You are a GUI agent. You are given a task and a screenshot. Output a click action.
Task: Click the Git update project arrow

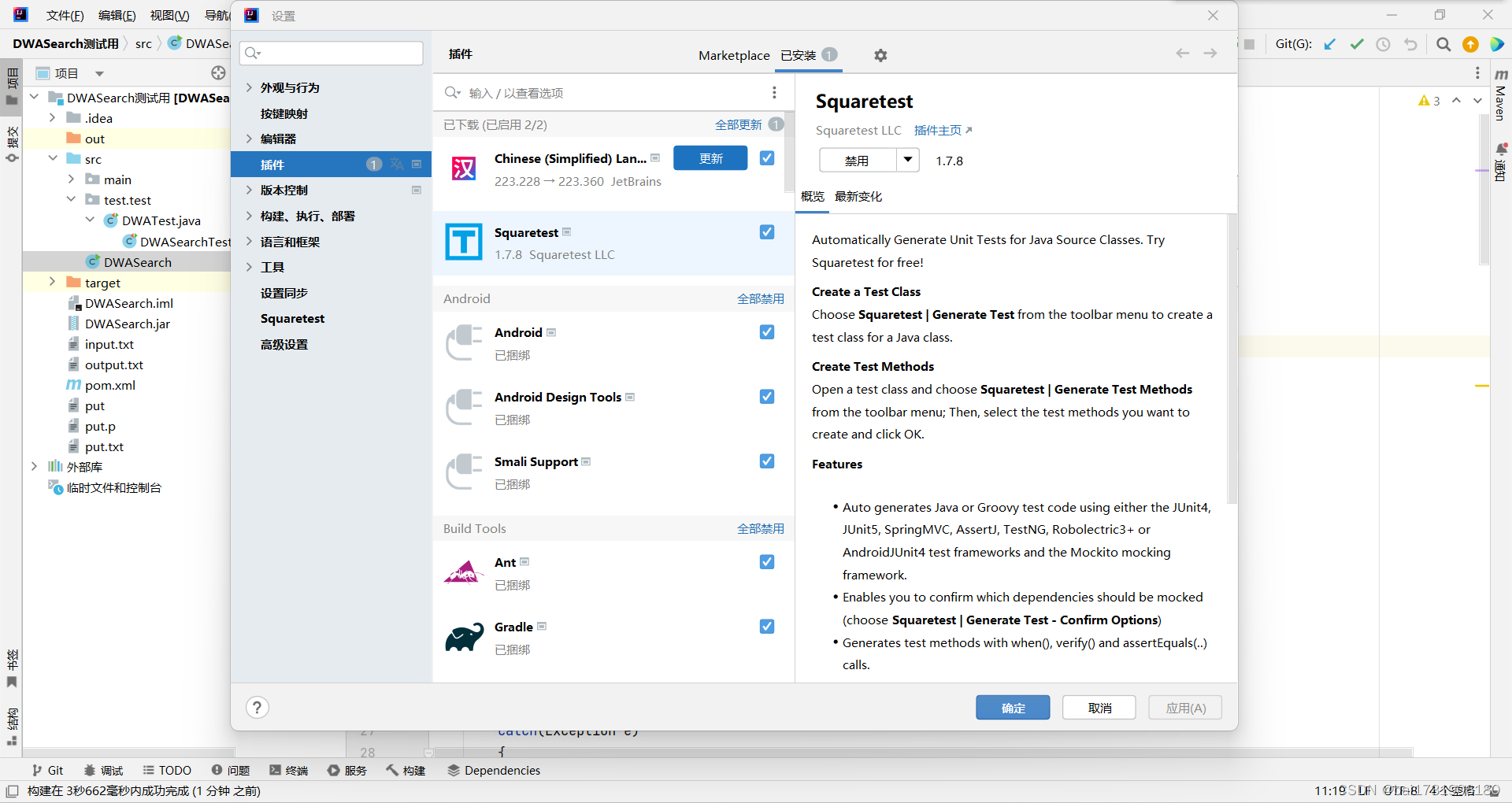point(1329,44)
